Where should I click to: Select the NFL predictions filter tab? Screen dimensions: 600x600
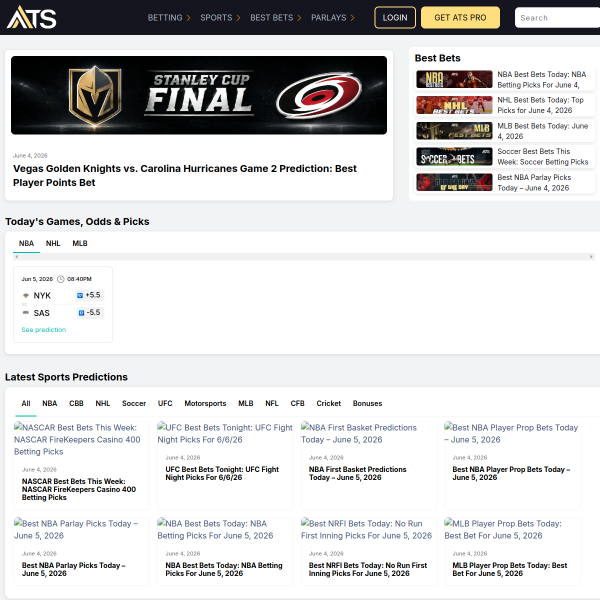click(x=272, y=403)
